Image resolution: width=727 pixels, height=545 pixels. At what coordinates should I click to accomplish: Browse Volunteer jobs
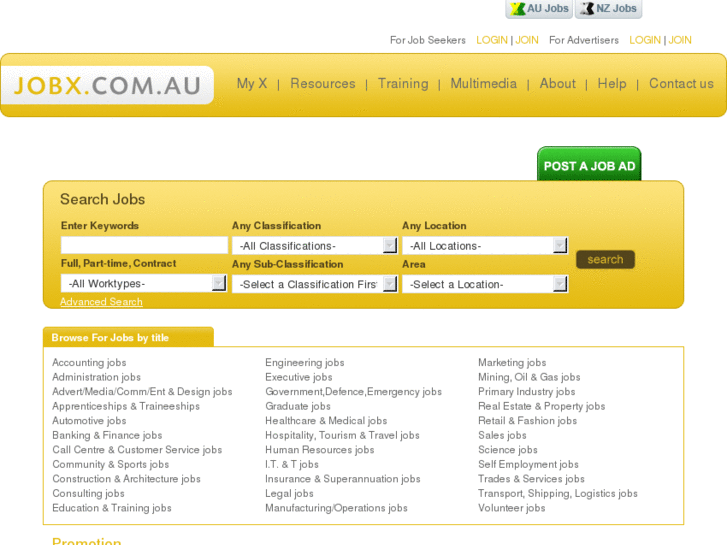[x=511, y=508]
